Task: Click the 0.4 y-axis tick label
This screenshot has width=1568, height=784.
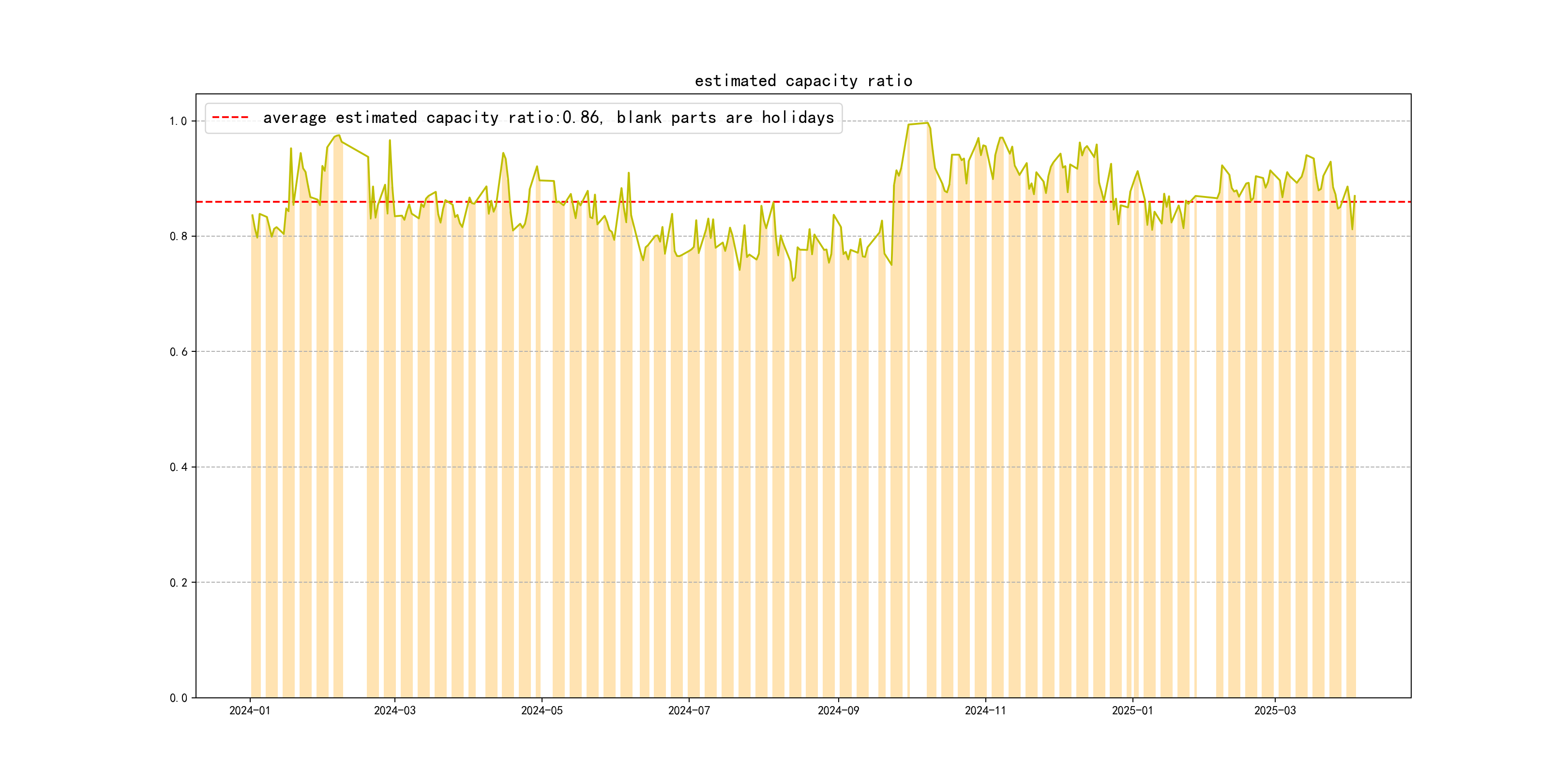Action: pyautogui.click(x=178, y=467)
